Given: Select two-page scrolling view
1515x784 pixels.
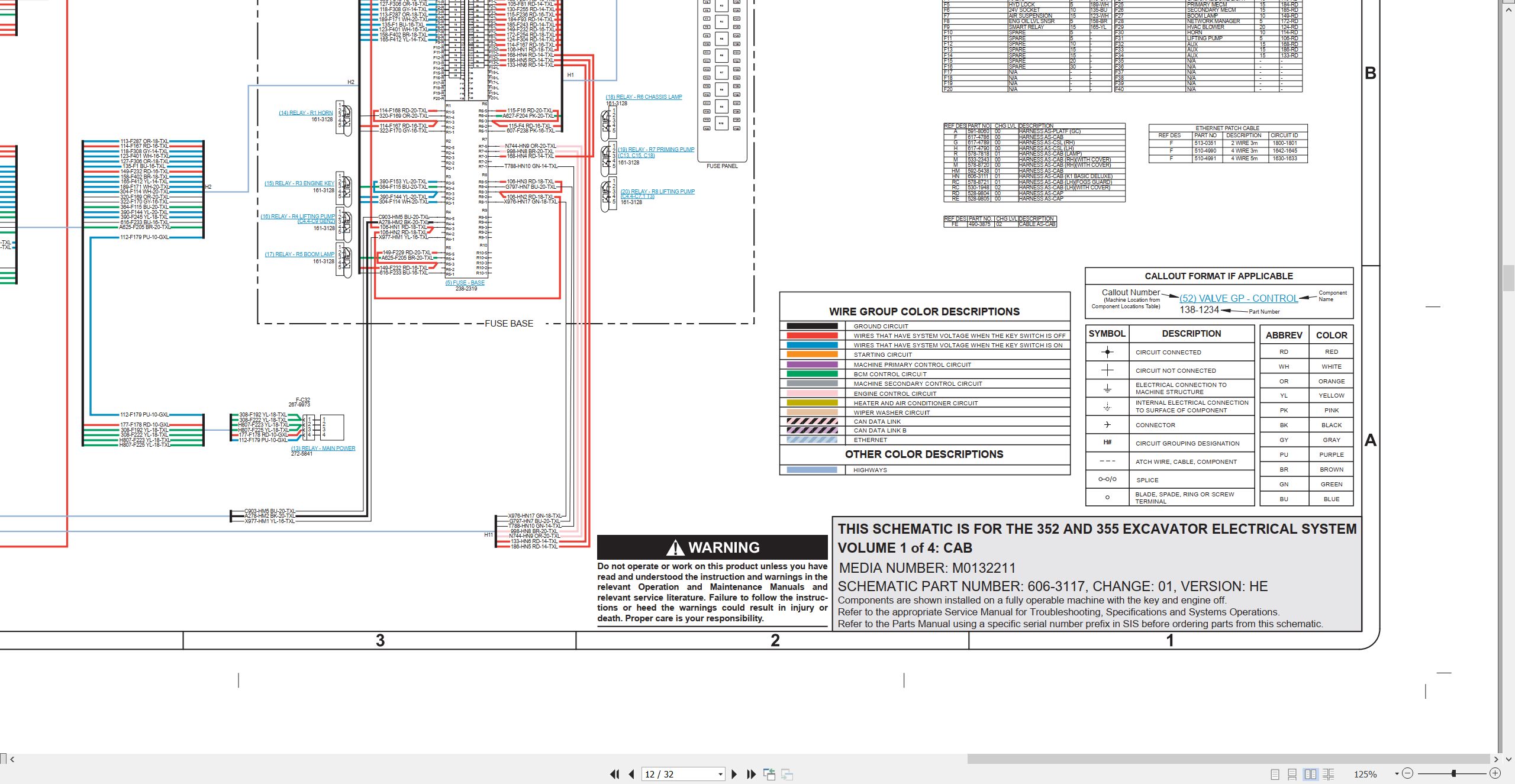Looking at the screenshot, I should point(1329,774).
